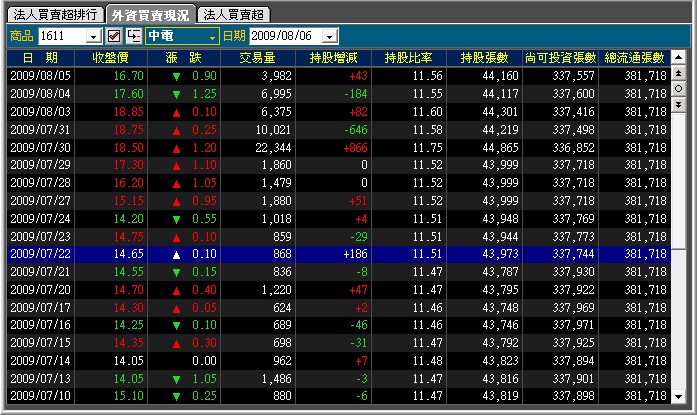Click the down arrow in 2009/08/05 row
This screenshot has width=697, height=415.
pos(176,77)
